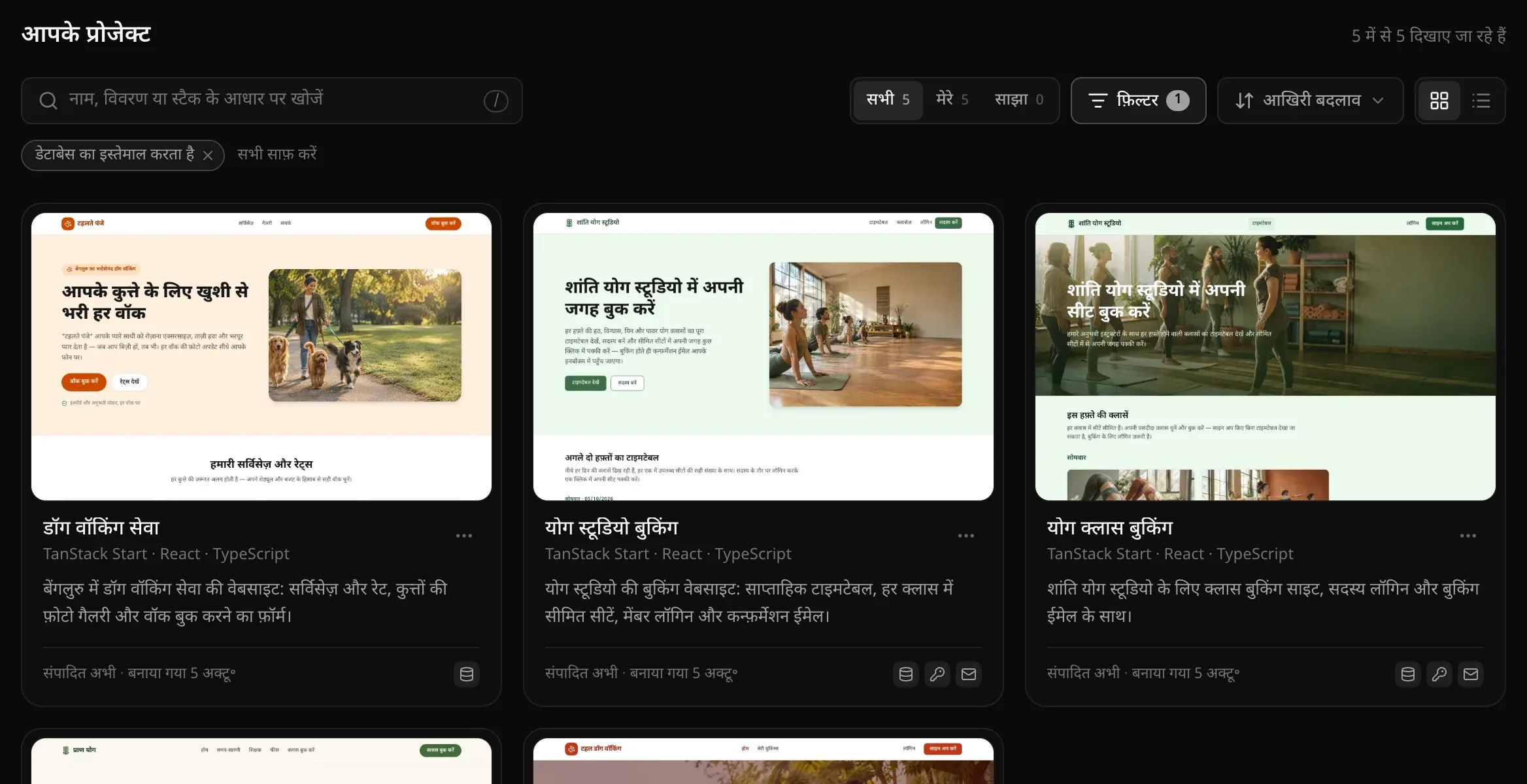Select the मेरे projects tab
Image resolution: width=1527 pixels, height=784 pixels.
coord(952,100)
